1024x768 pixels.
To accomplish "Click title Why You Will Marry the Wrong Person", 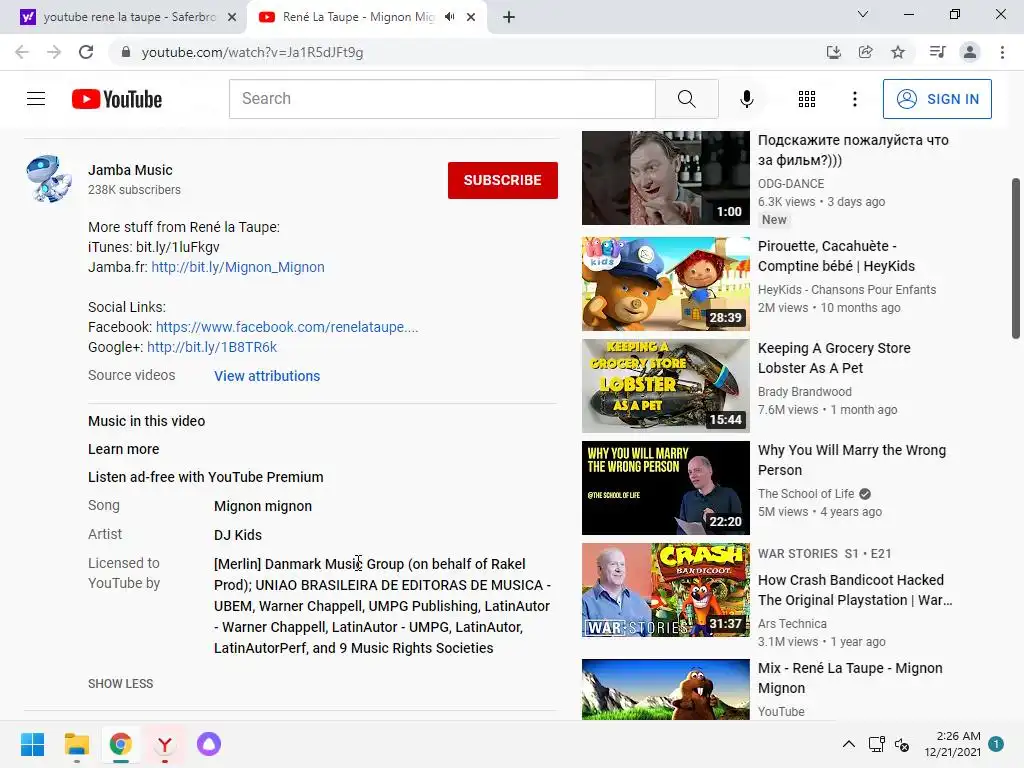I will [852, 460].
